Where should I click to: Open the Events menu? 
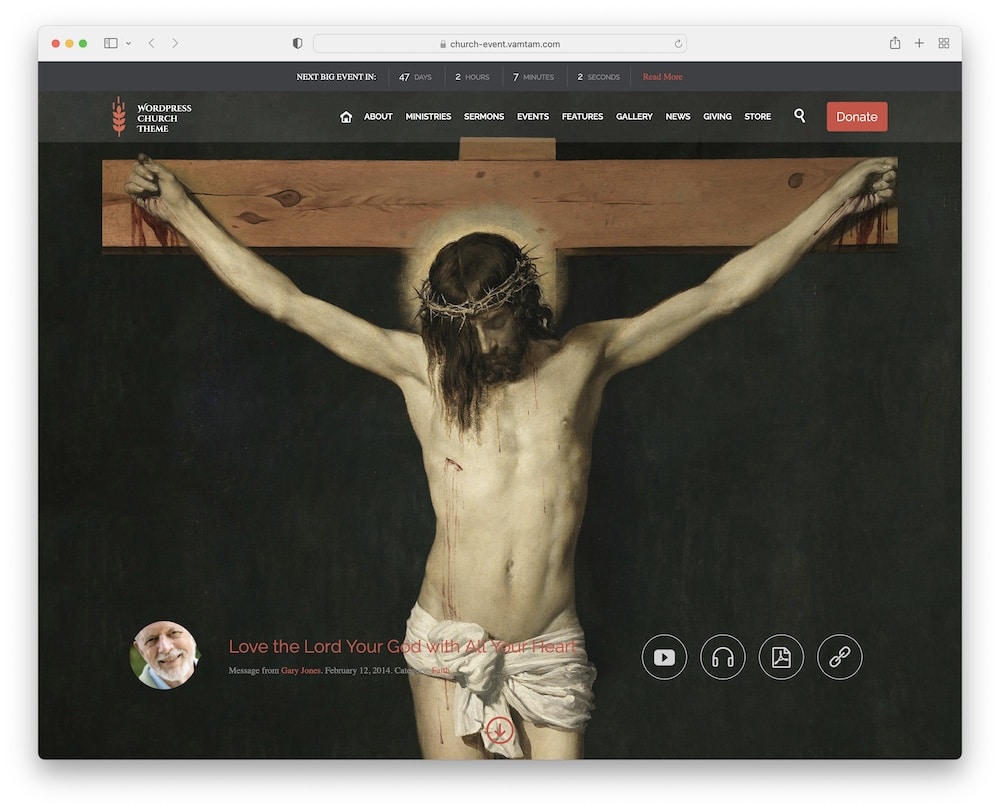533,117
